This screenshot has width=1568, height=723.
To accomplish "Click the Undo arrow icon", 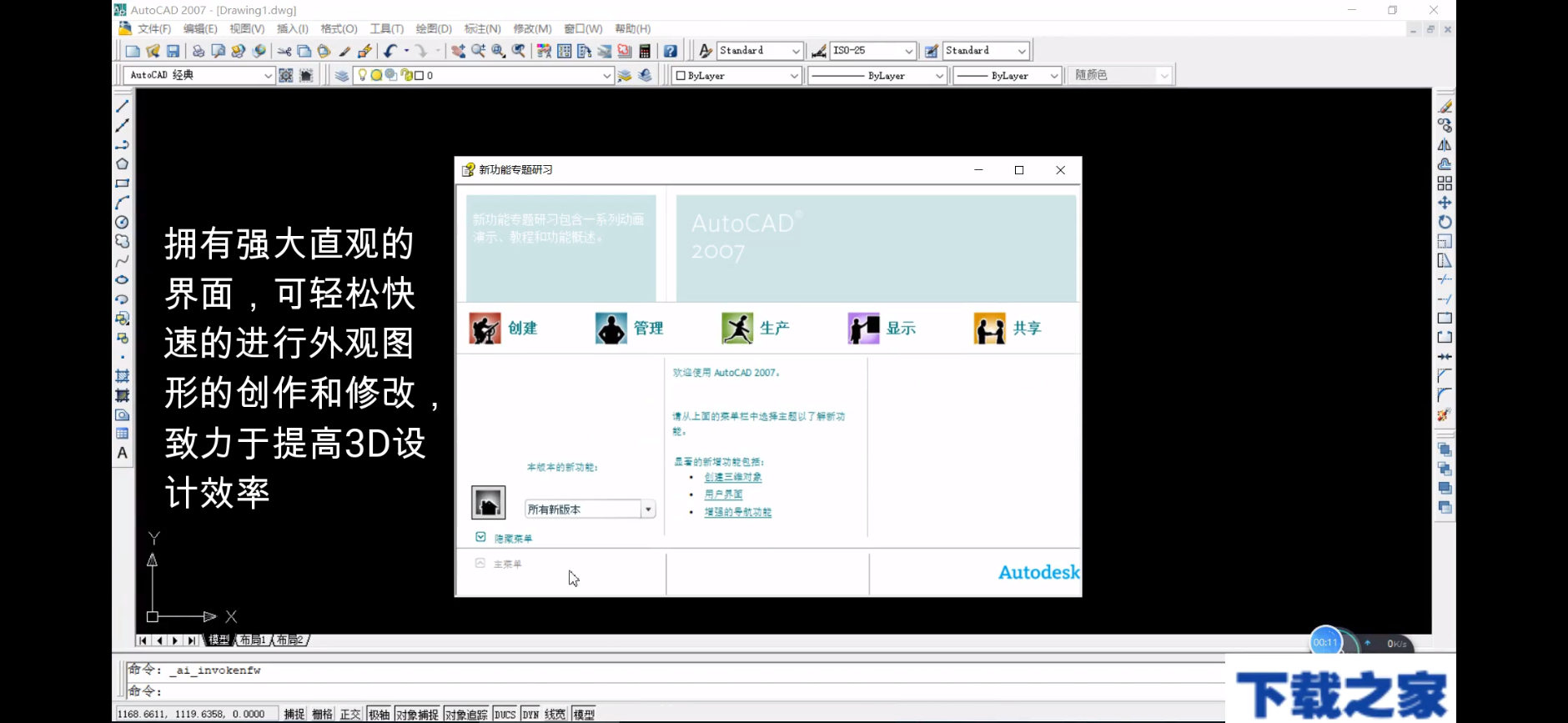I will tap(389, 51).
